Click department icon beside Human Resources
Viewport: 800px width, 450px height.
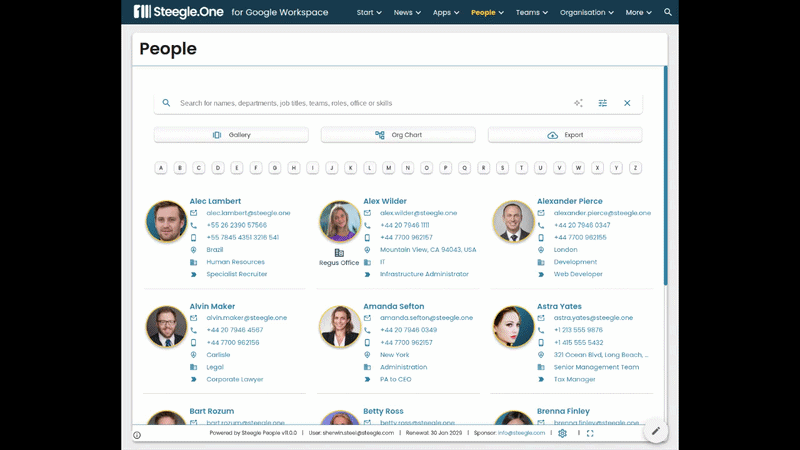pyautogui.click(x=193, y=262)
